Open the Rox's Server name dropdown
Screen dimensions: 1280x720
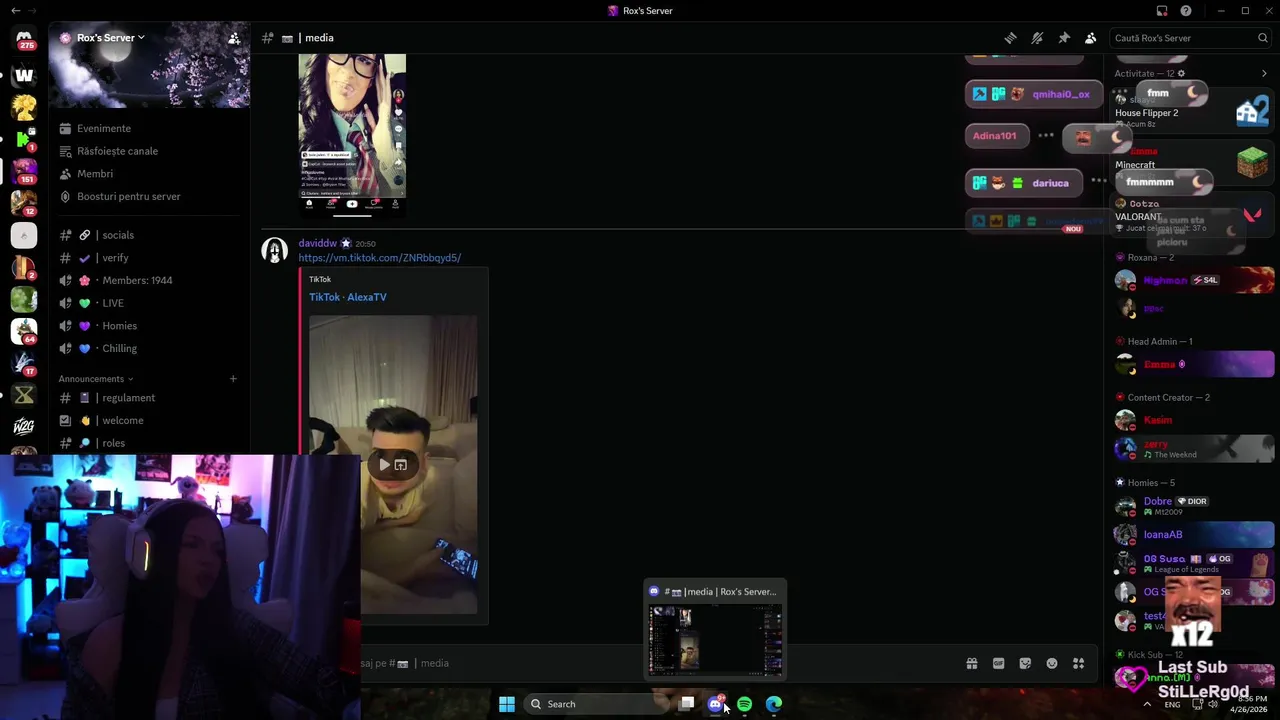pyautogui.click(x=110, y=38)
